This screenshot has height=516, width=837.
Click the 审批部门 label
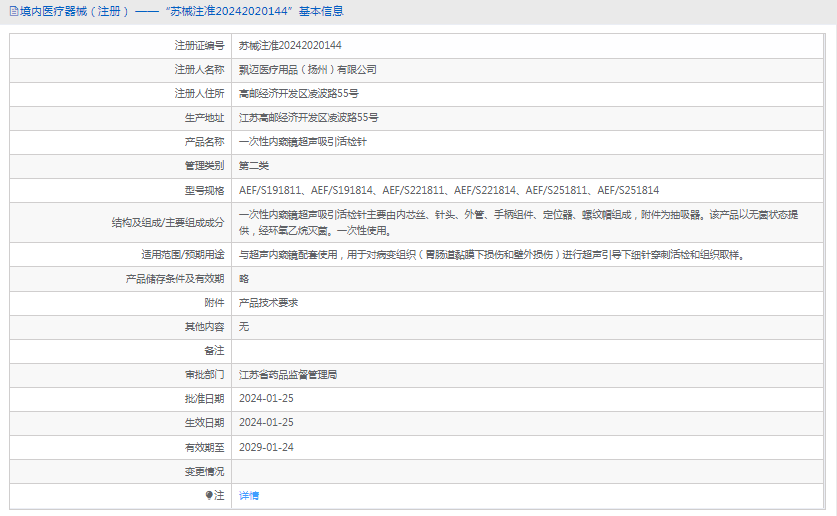click(204, 375)
